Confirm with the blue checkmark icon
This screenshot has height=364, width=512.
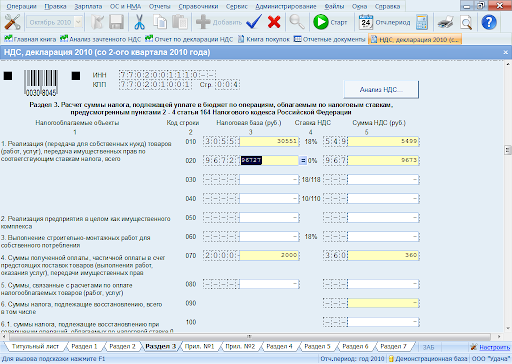[x=254, y=22]
